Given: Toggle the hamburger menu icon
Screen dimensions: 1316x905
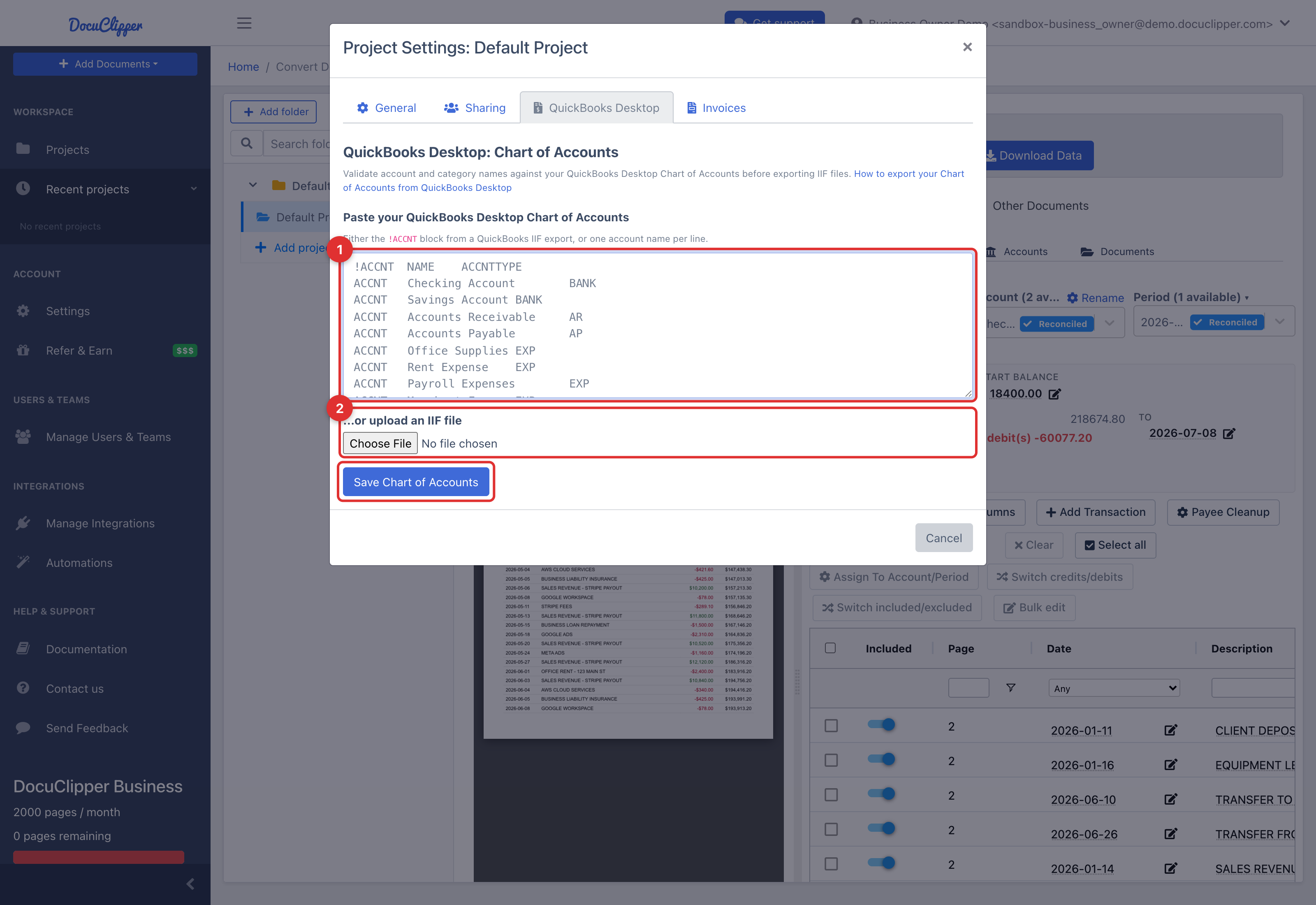Looking at the screenshot, I should 244,23.
